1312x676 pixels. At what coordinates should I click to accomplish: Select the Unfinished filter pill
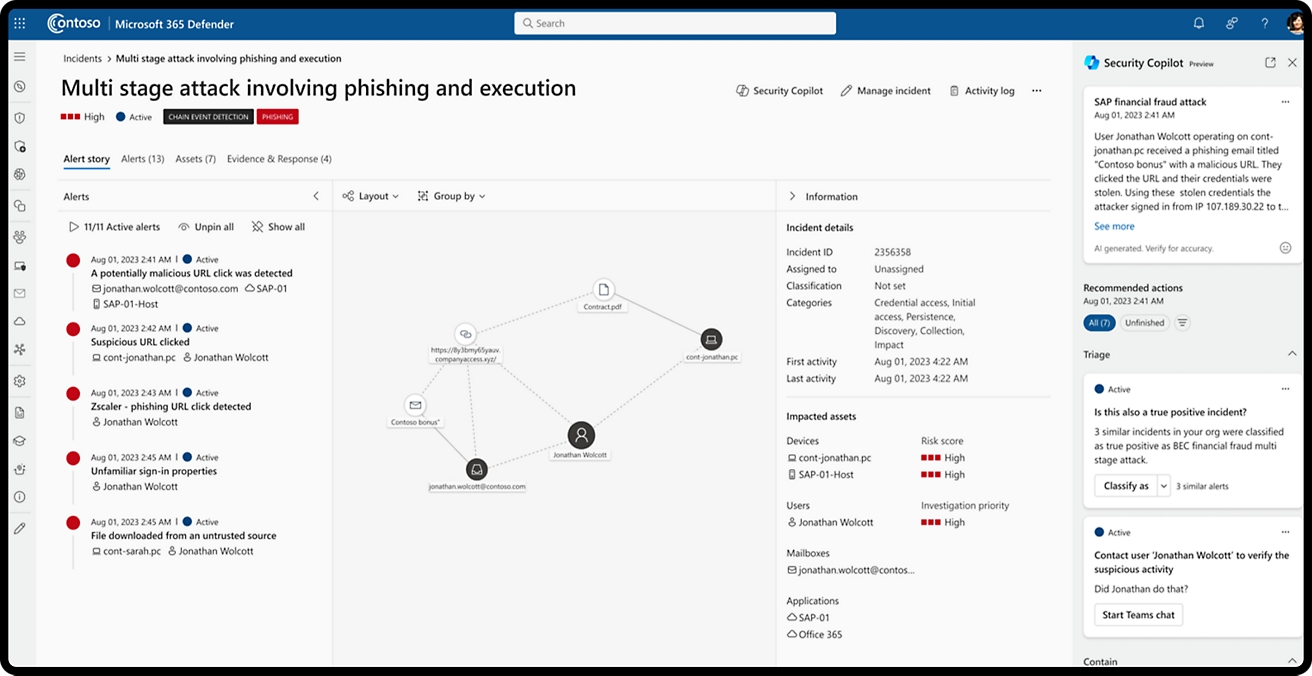(1144, 323)
